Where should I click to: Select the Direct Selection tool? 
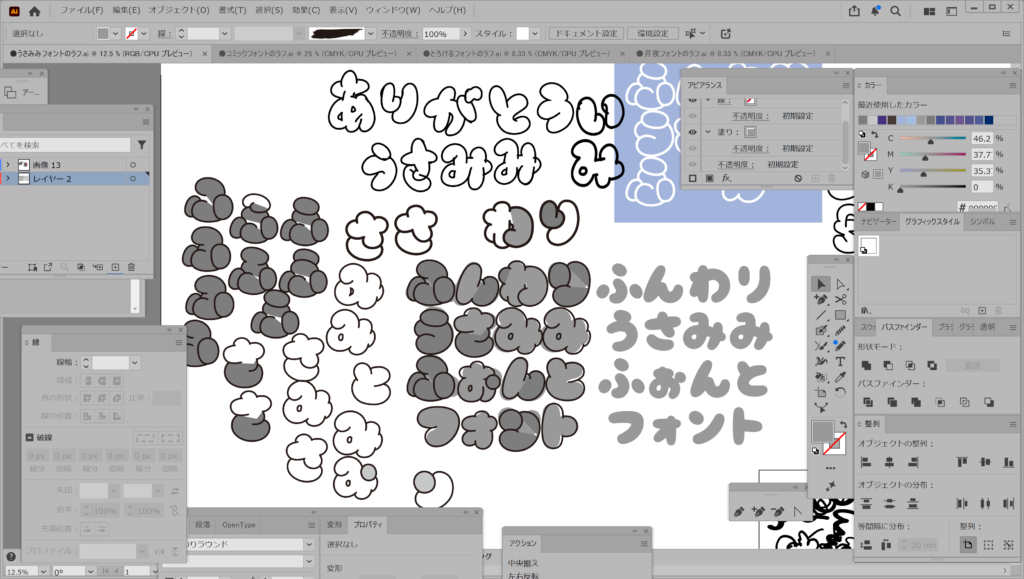[840, 284]
